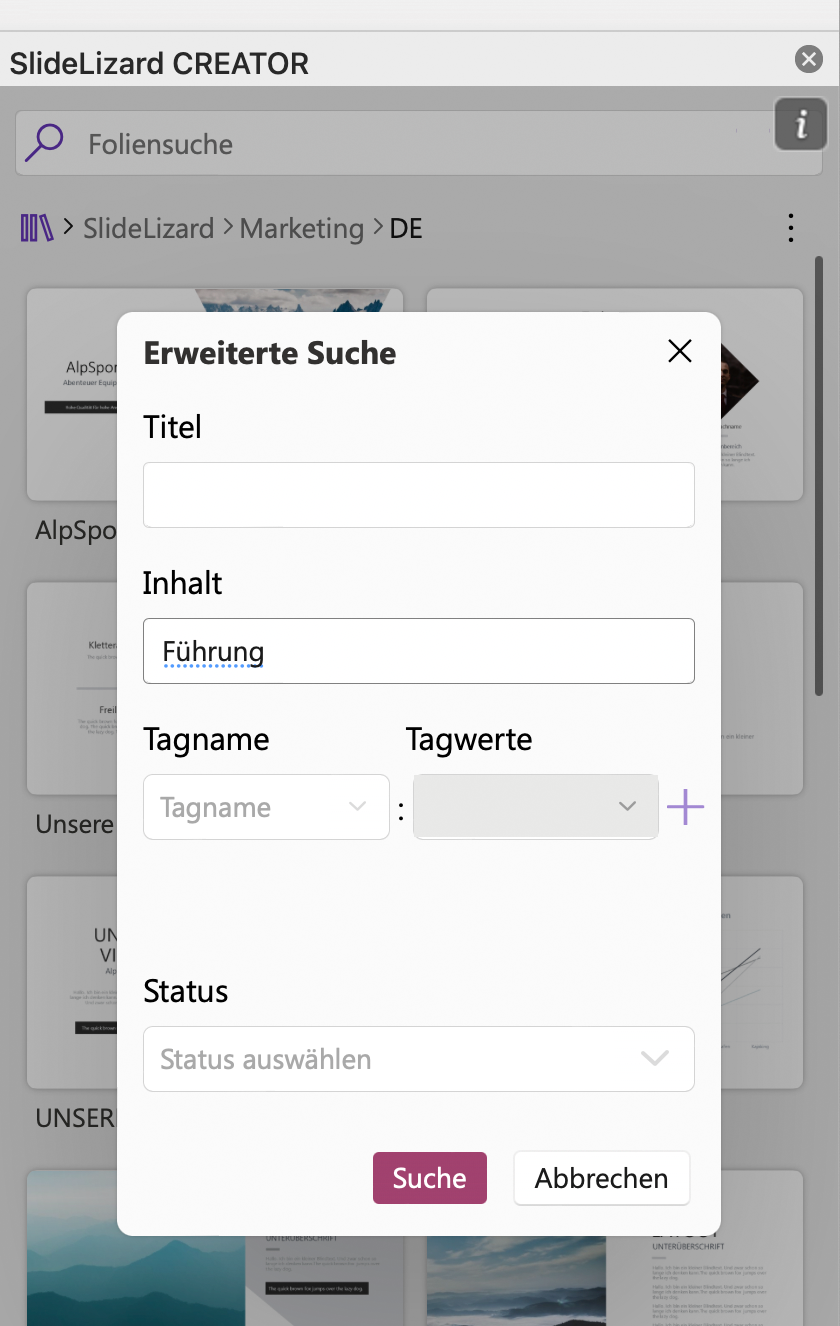Select the Führung text in the Inhalt field
The height and width of the screenshot is (1326, 840).
point(213,651)
